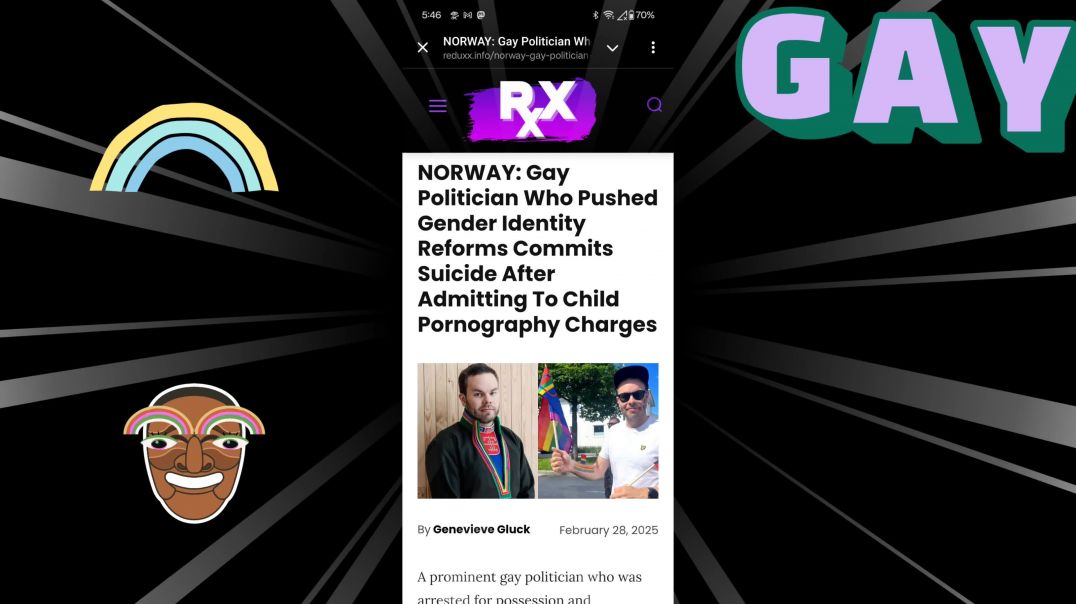Tap the reduxx.info URL text
This screenshot has width=1076, height=604.
[515, 56]
